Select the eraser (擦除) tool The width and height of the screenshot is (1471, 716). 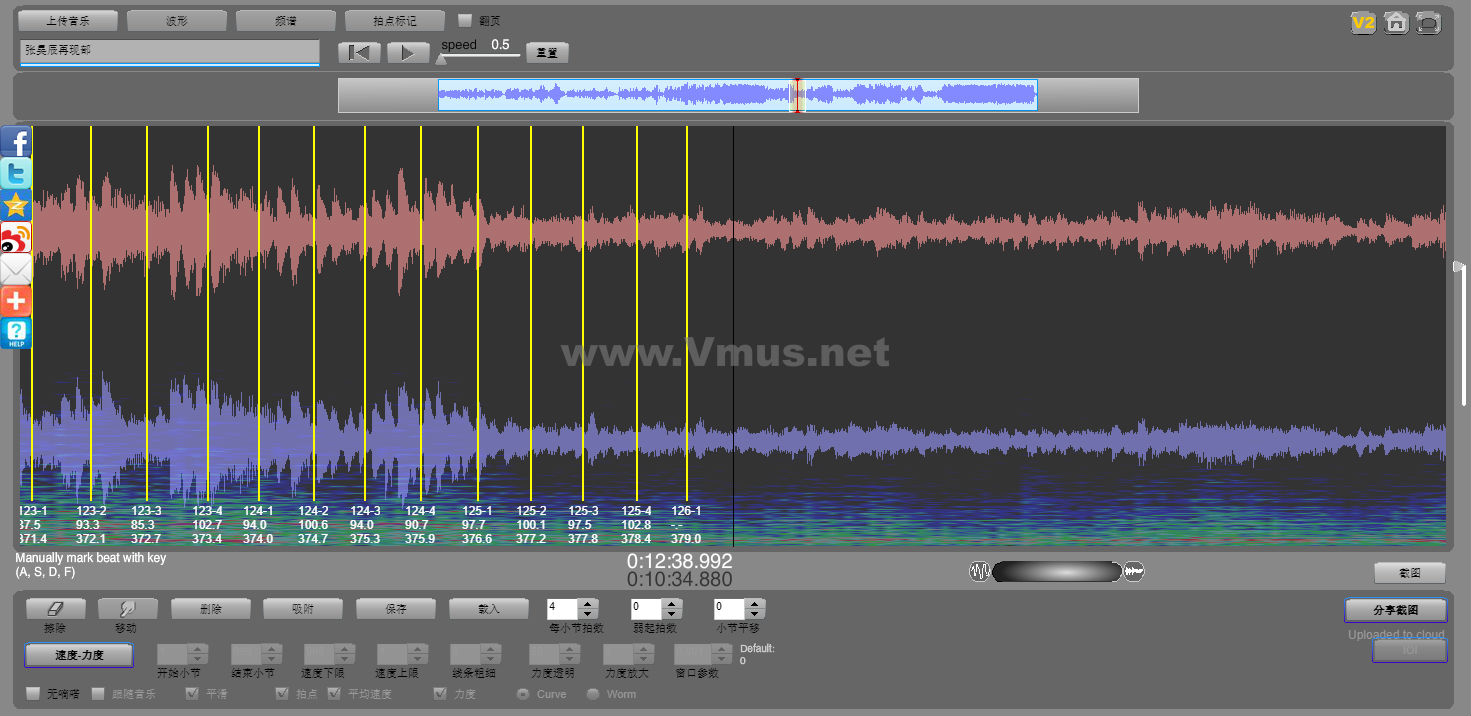tap(55, 608)
